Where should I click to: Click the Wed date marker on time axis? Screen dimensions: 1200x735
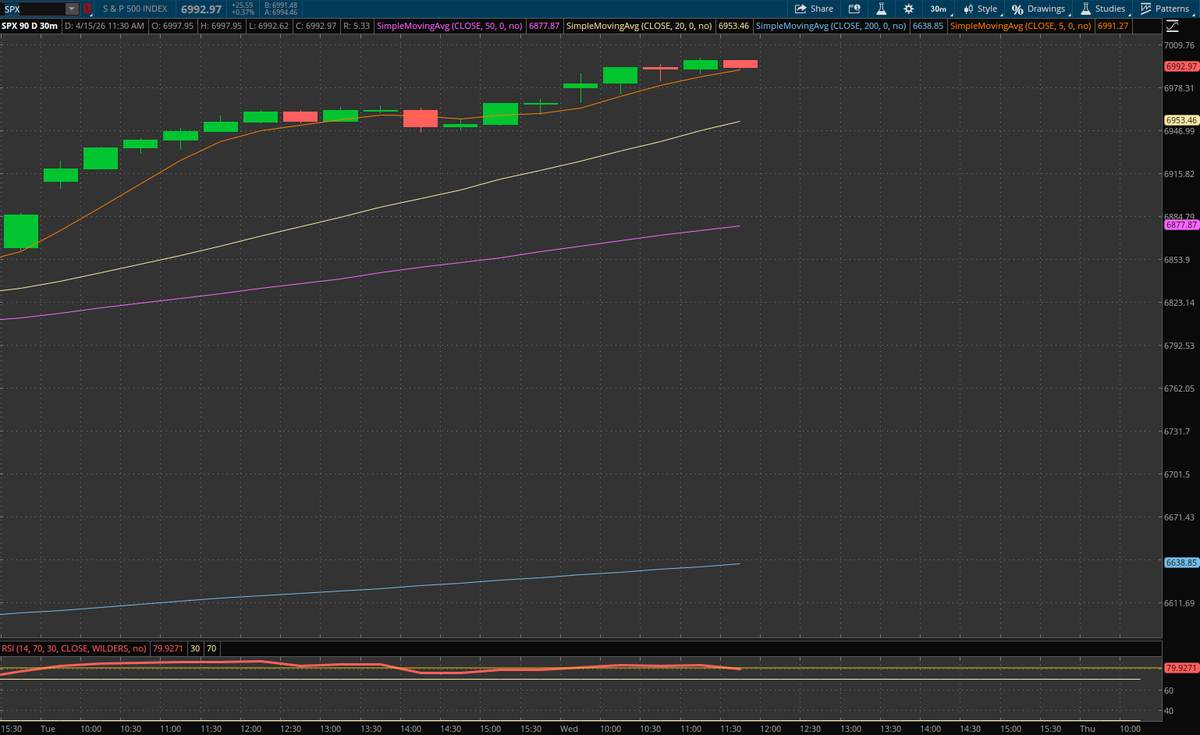pos(570,728)
